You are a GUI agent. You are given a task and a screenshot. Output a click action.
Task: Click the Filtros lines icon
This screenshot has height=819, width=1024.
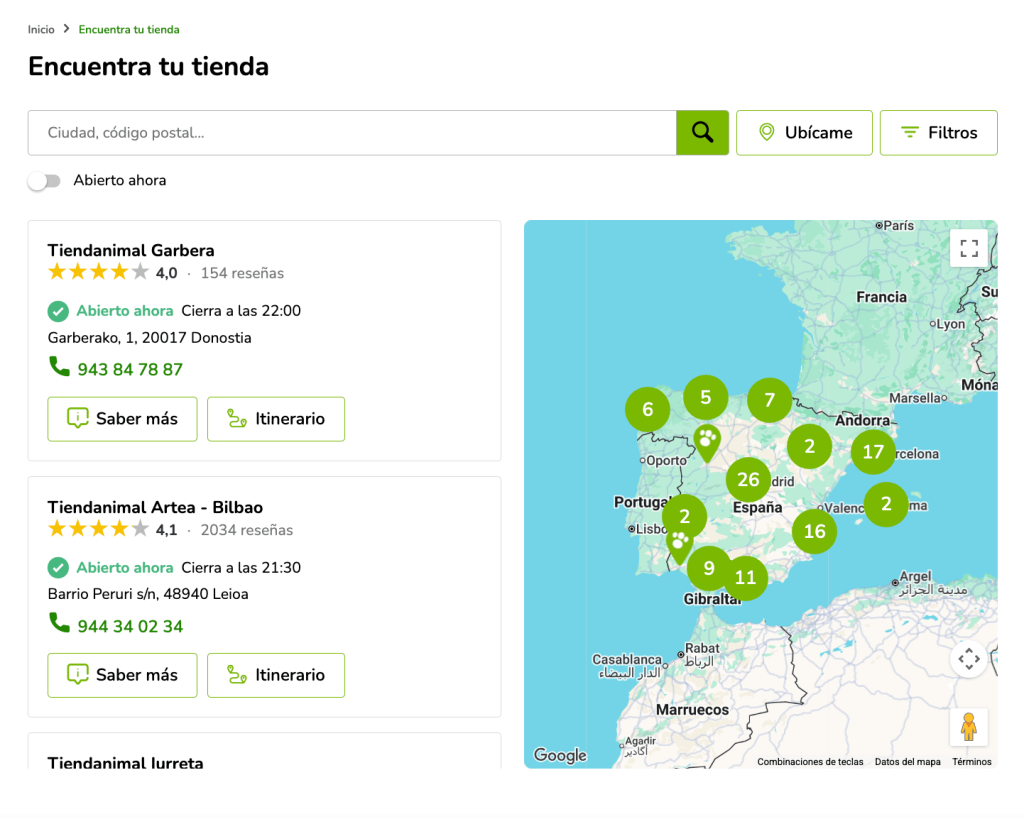(x=910, y=133)
